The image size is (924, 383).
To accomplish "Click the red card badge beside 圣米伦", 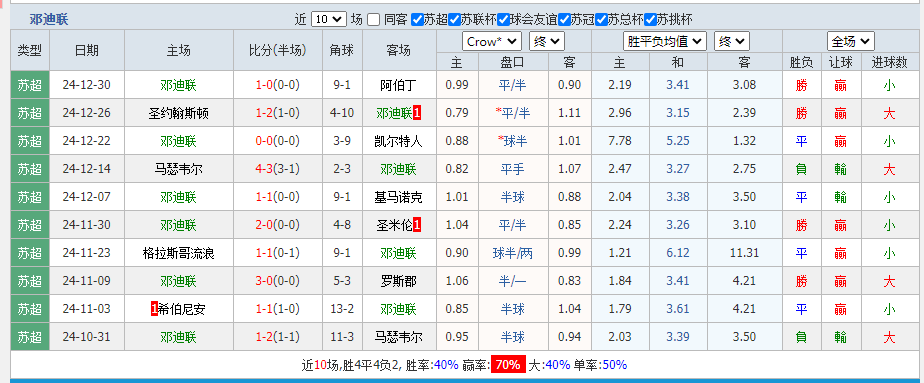I will [x=417, y=225].
